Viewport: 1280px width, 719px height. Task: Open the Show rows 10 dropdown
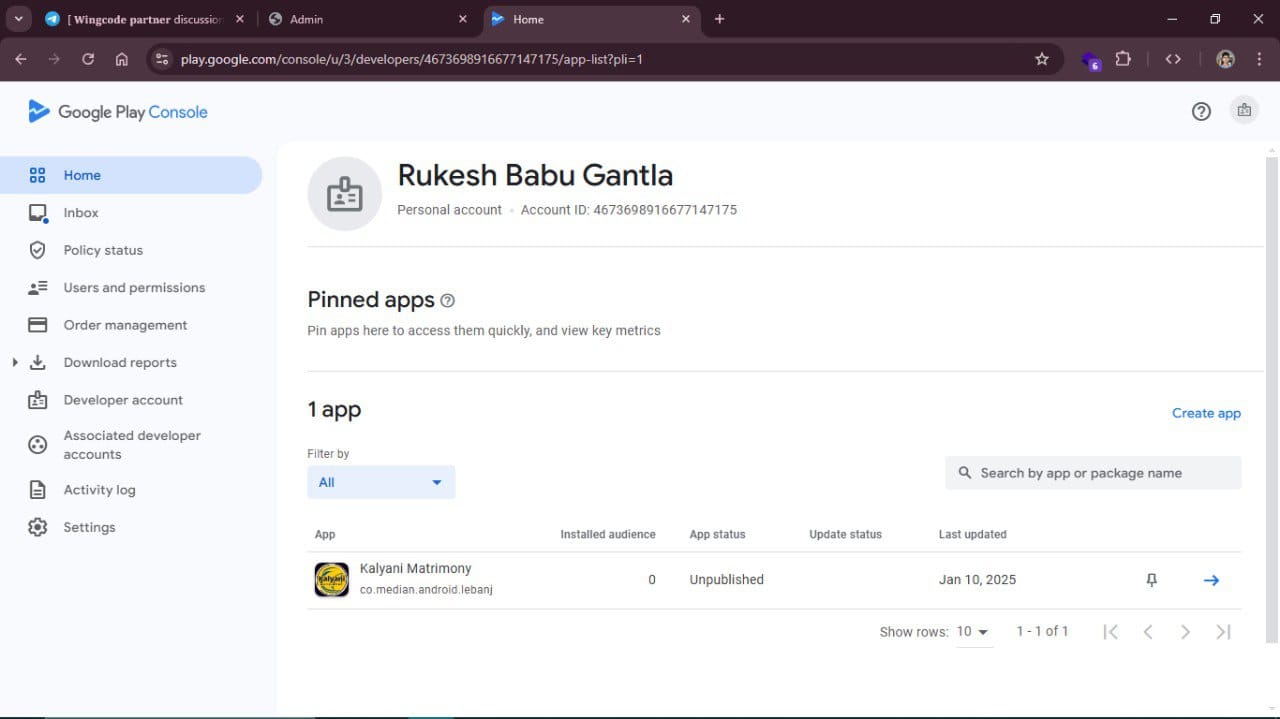(973, 632)
